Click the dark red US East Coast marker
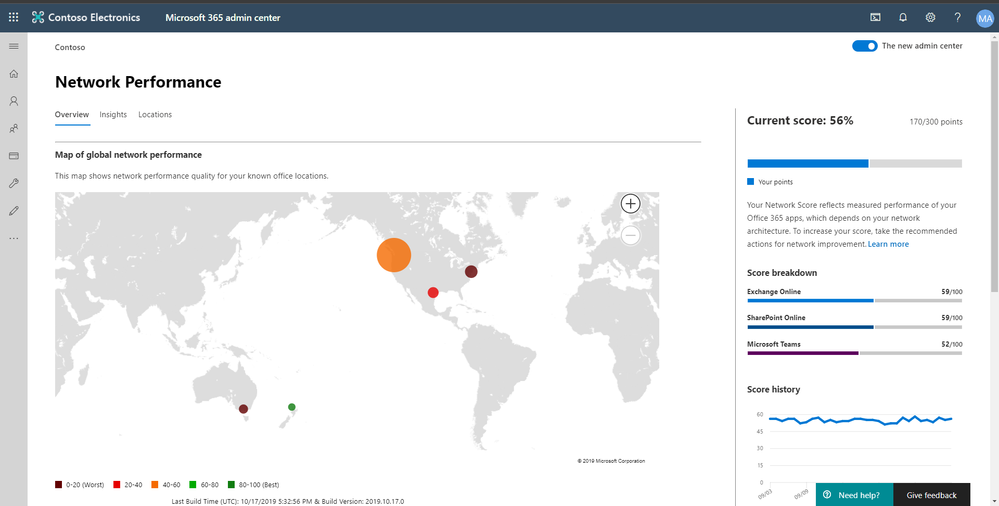The height and width of the screenshot is (506, 999). point(471,271)
